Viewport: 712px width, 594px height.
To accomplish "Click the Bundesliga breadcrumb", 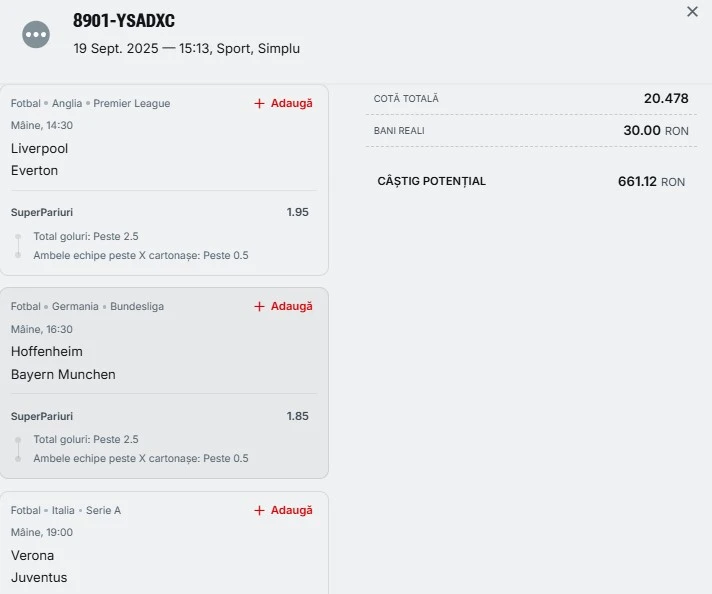I will [137, 307].
